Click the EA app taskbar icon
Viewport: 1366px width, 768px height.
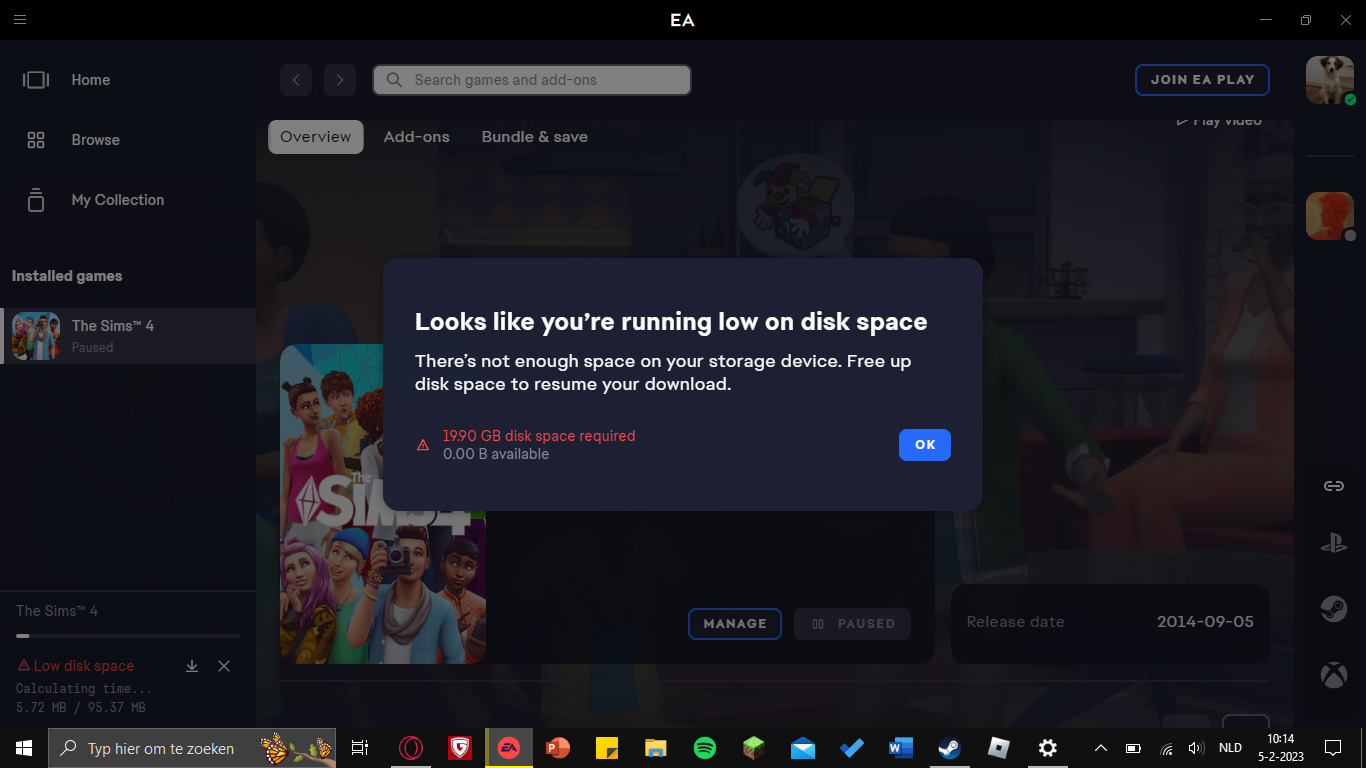pos(509,748)
